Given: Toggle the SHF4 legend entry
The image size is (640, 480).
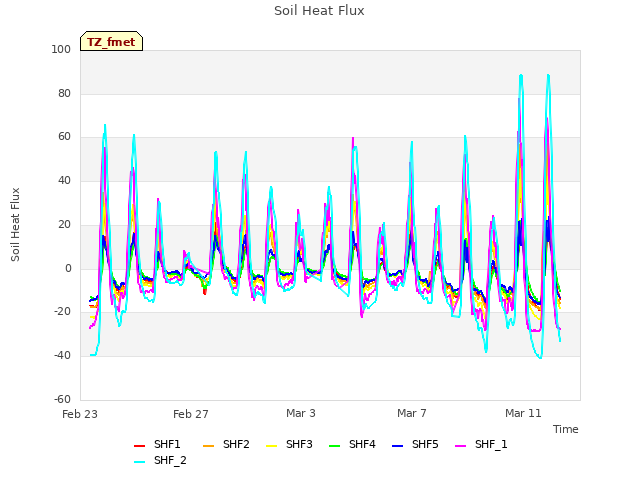Looking at the screenshot, I should pos(352,444).
